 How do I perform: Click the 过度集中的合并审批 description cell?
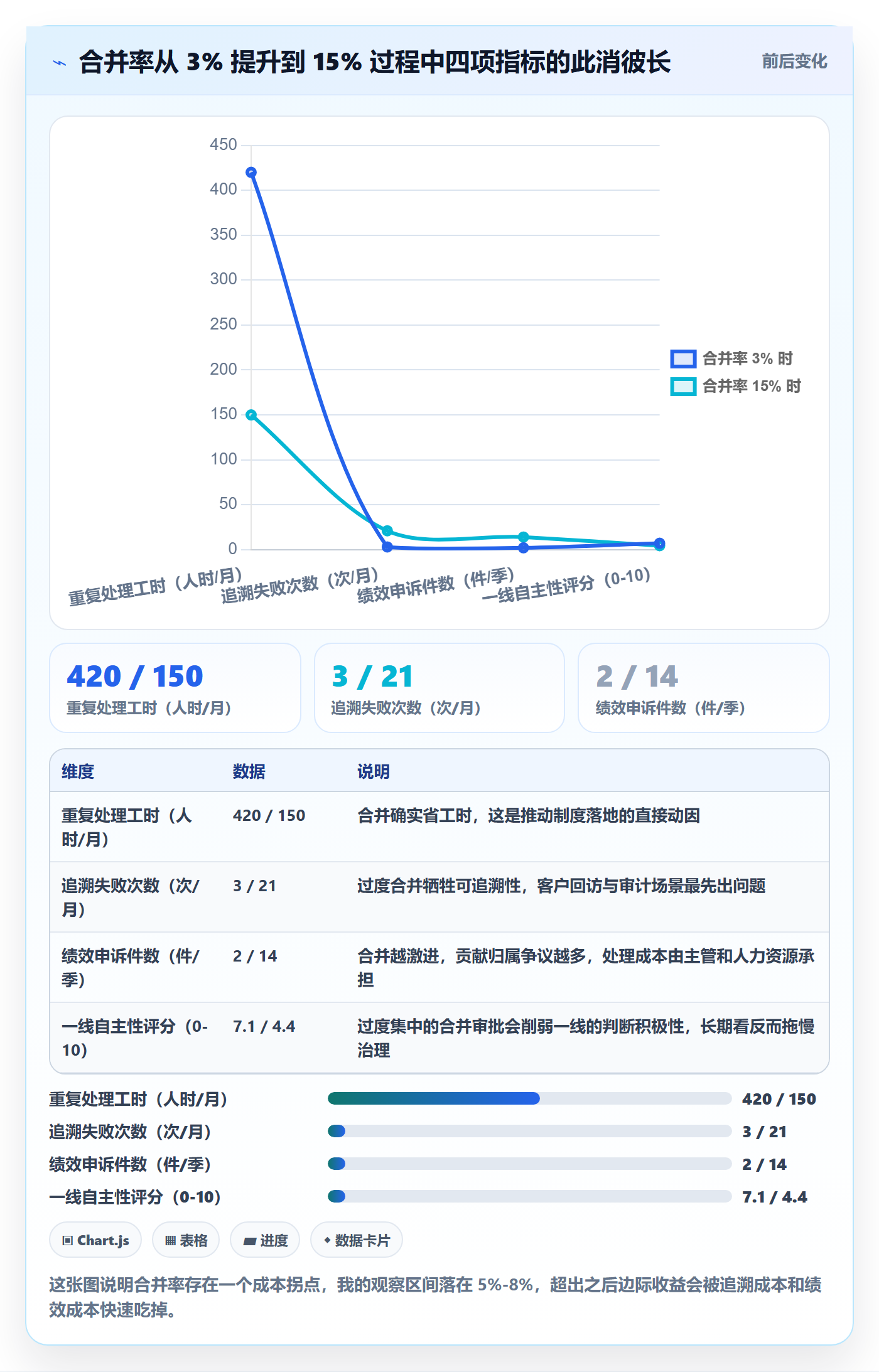(x=586, y=1038)
